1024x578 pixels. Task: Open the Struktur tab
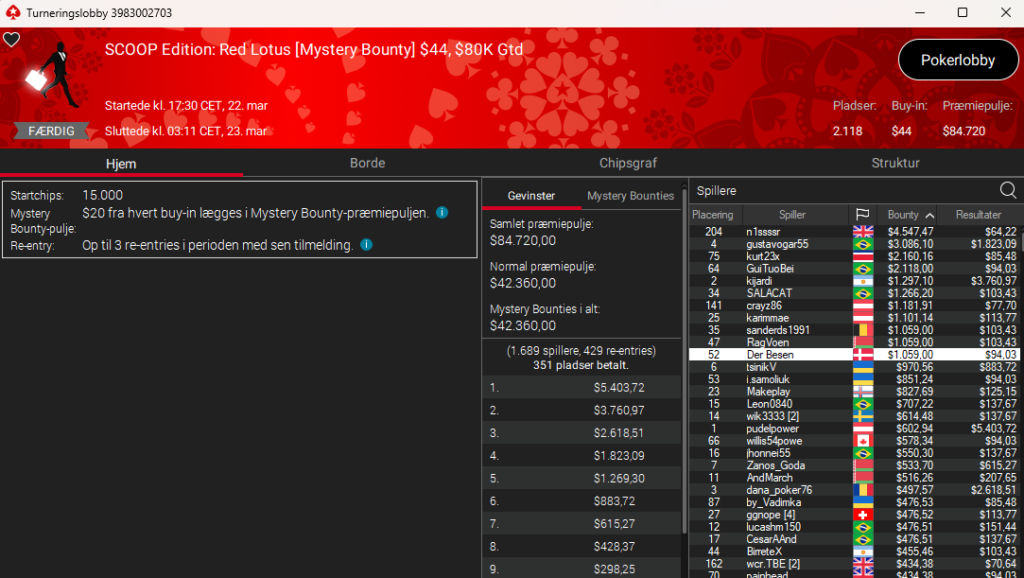[895, 163]
